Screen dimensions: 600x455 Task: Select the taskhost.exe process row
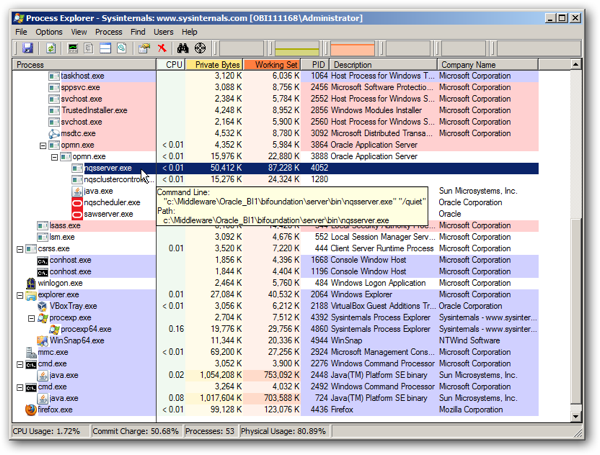276,76
